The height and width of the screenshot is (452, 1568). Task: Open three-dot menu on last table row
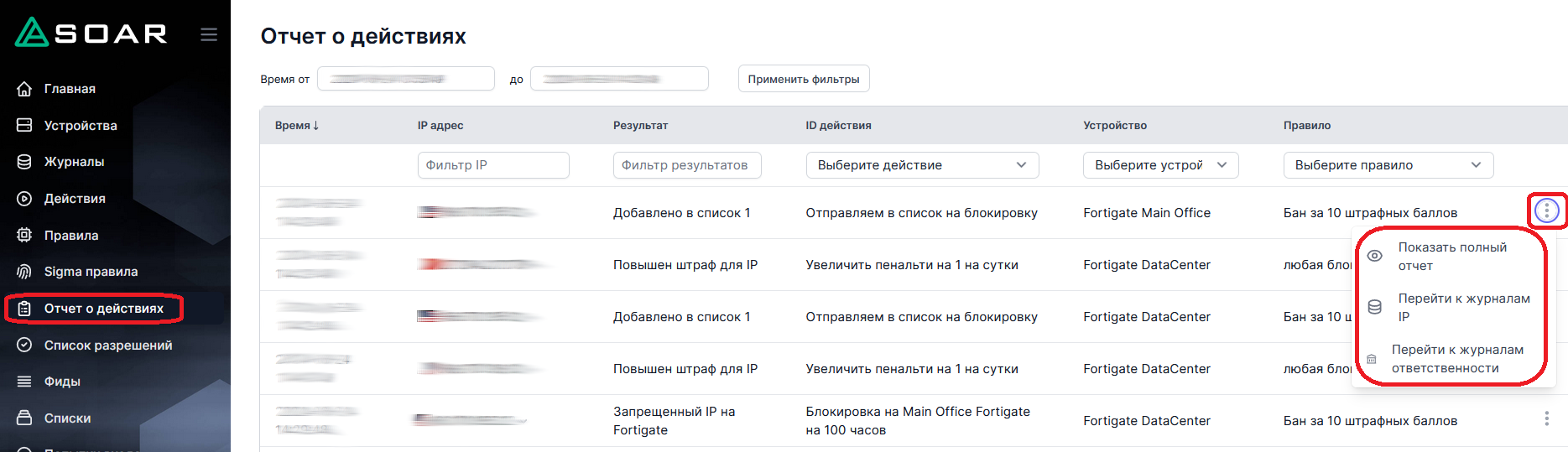click(1546, 418)
